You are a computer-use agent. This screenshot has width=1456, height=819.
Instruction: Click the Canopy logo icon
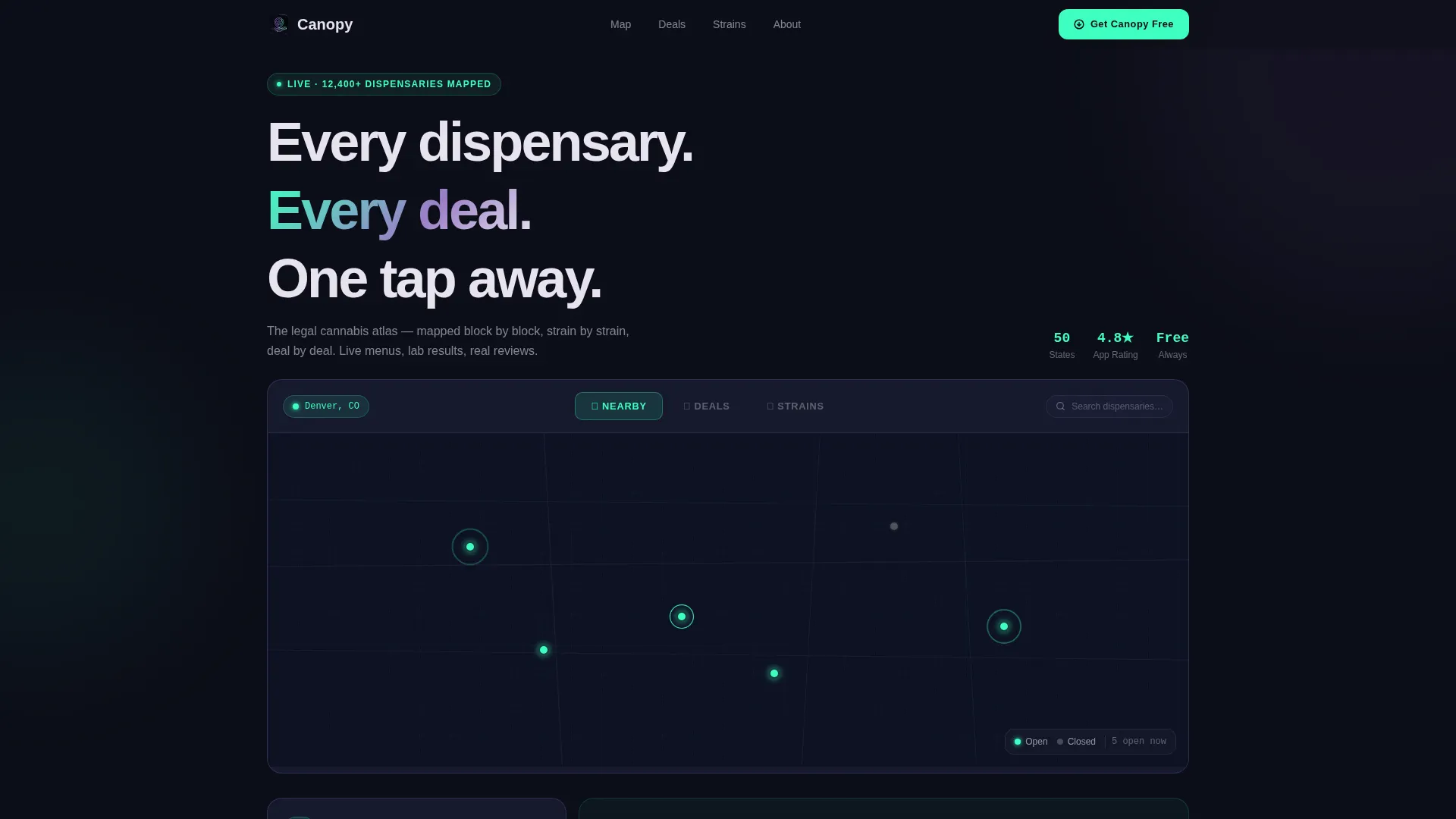pyautogui.click(x=280, y=24)
